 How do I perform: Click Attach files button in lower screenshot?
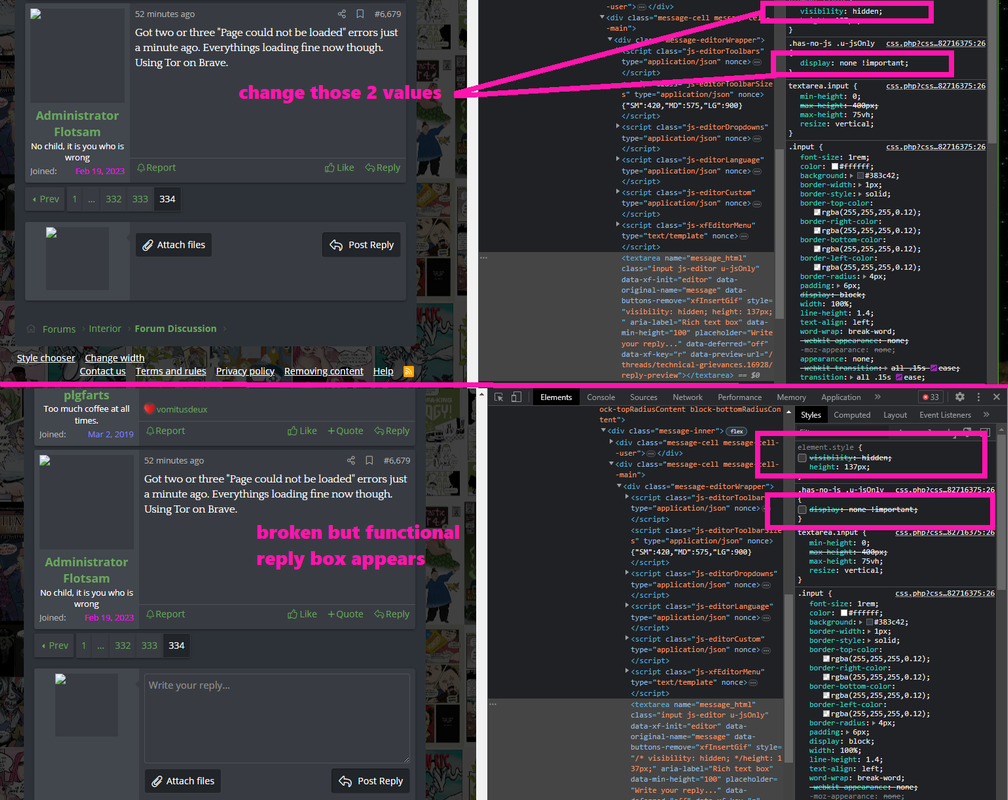tap(183, 781)
